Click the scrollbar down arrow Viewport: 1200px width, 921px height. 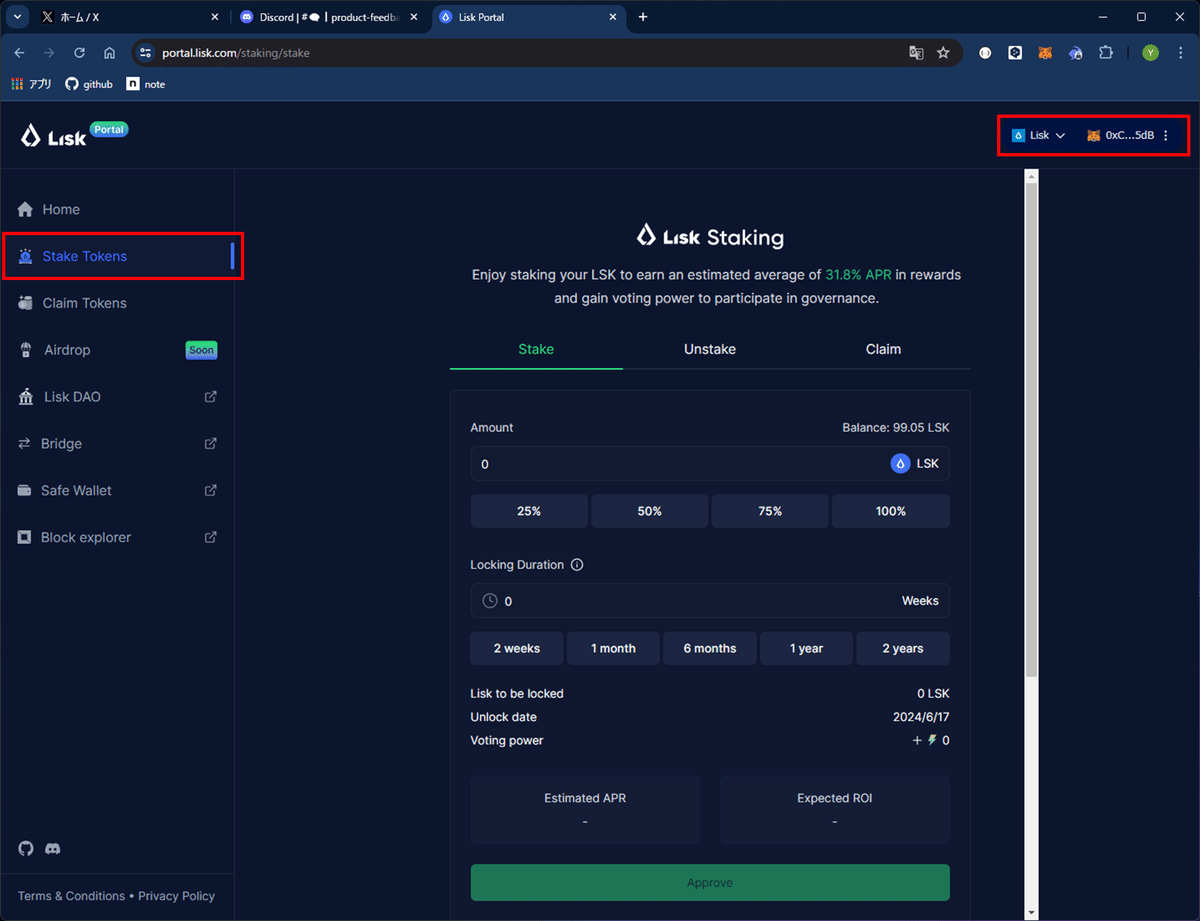1032,911
